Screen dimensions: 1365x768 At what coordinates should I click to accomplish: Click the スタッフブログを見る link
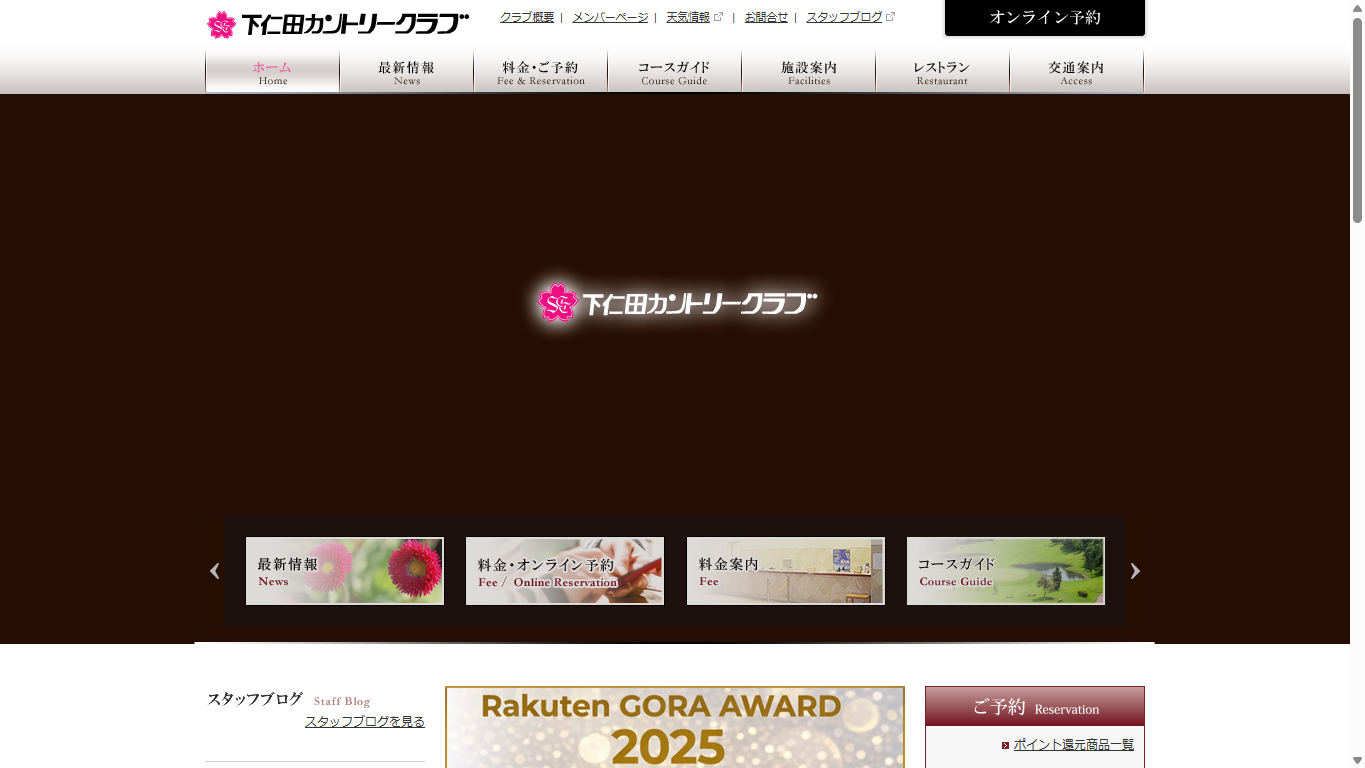(x=365, y=721)
